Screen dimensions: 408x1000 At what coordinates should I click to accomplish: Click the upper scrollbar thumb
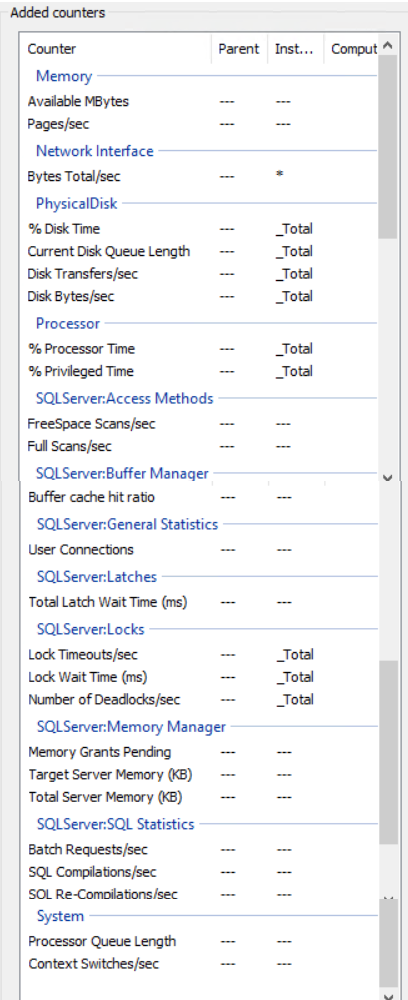[388, 148]
